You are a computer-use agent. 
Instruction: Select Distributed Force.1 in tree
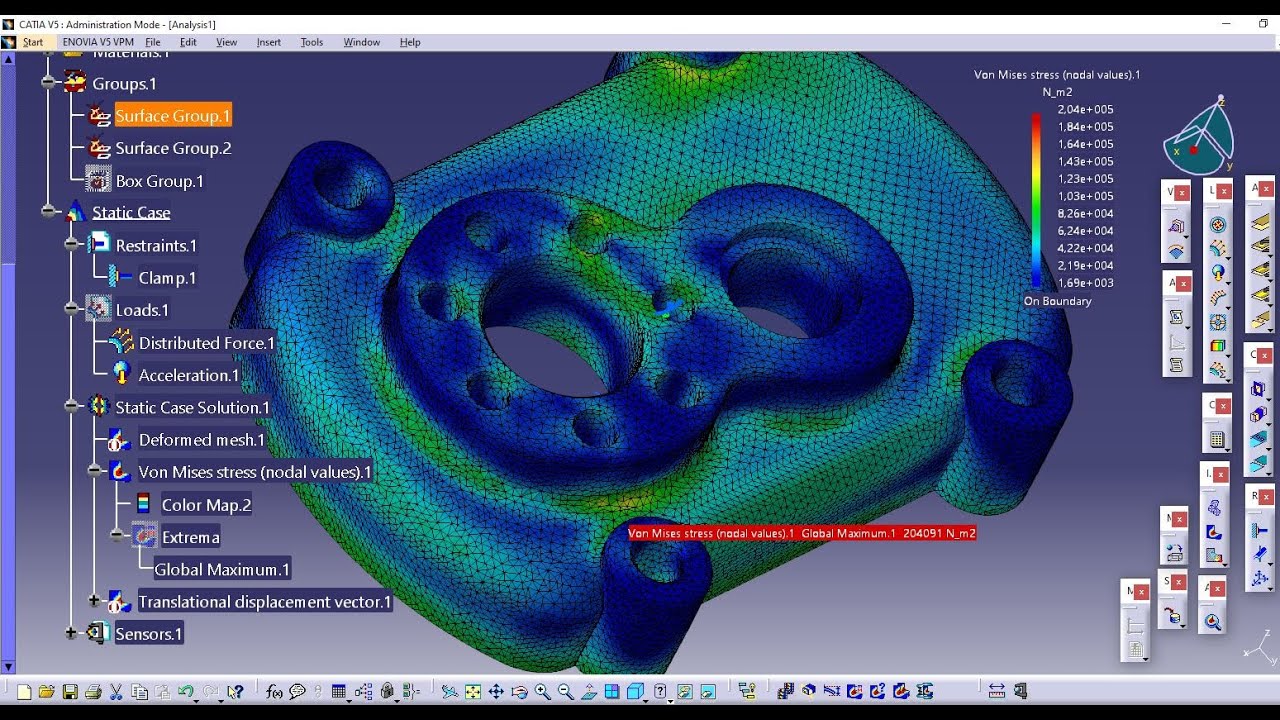tap(206, 343)
